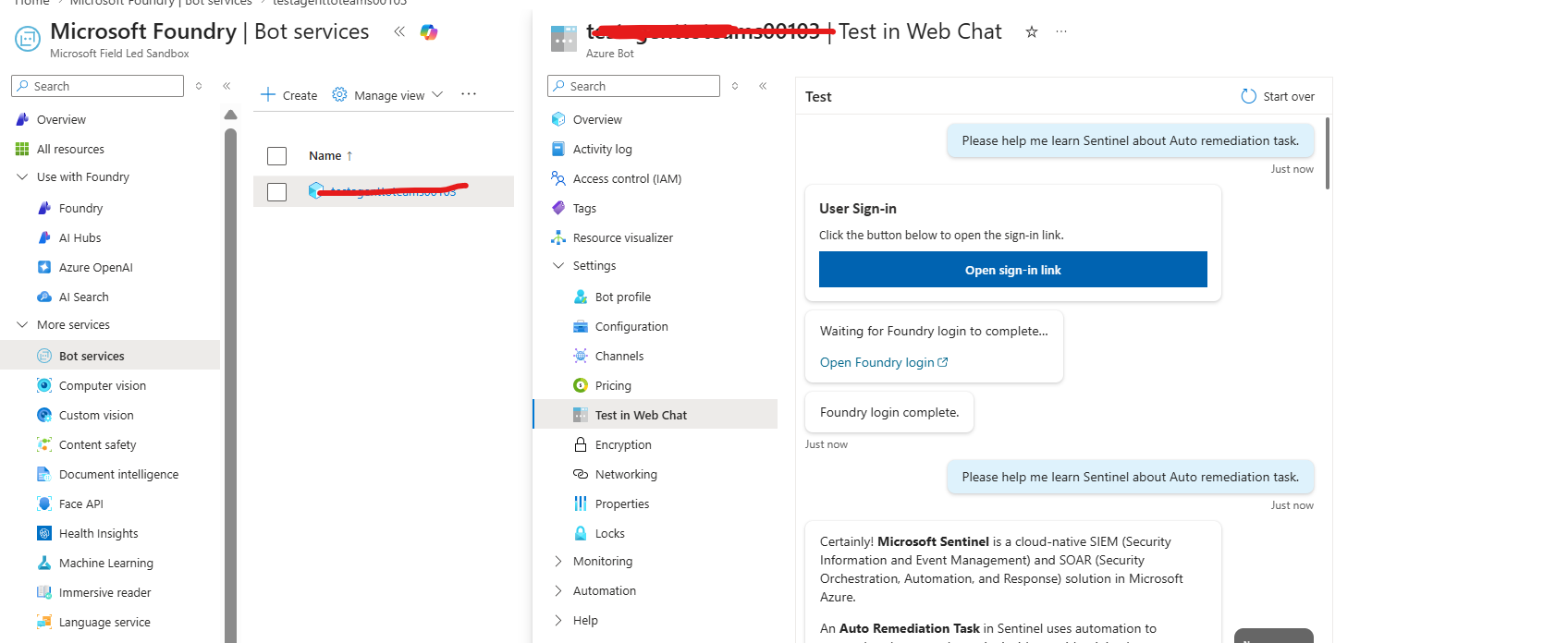
Task: Open Custom vision services
Action: pos(96,415)
